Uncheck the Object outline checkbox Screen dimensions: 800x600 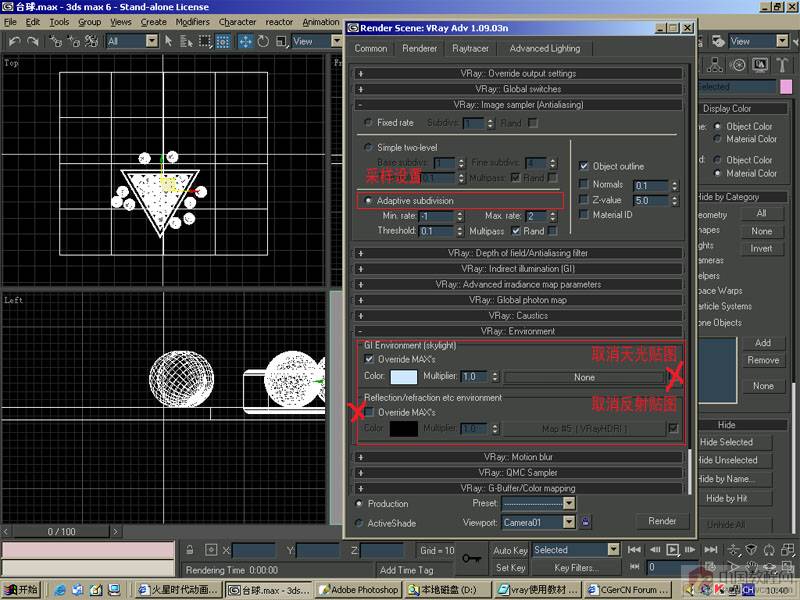[584, 166]
